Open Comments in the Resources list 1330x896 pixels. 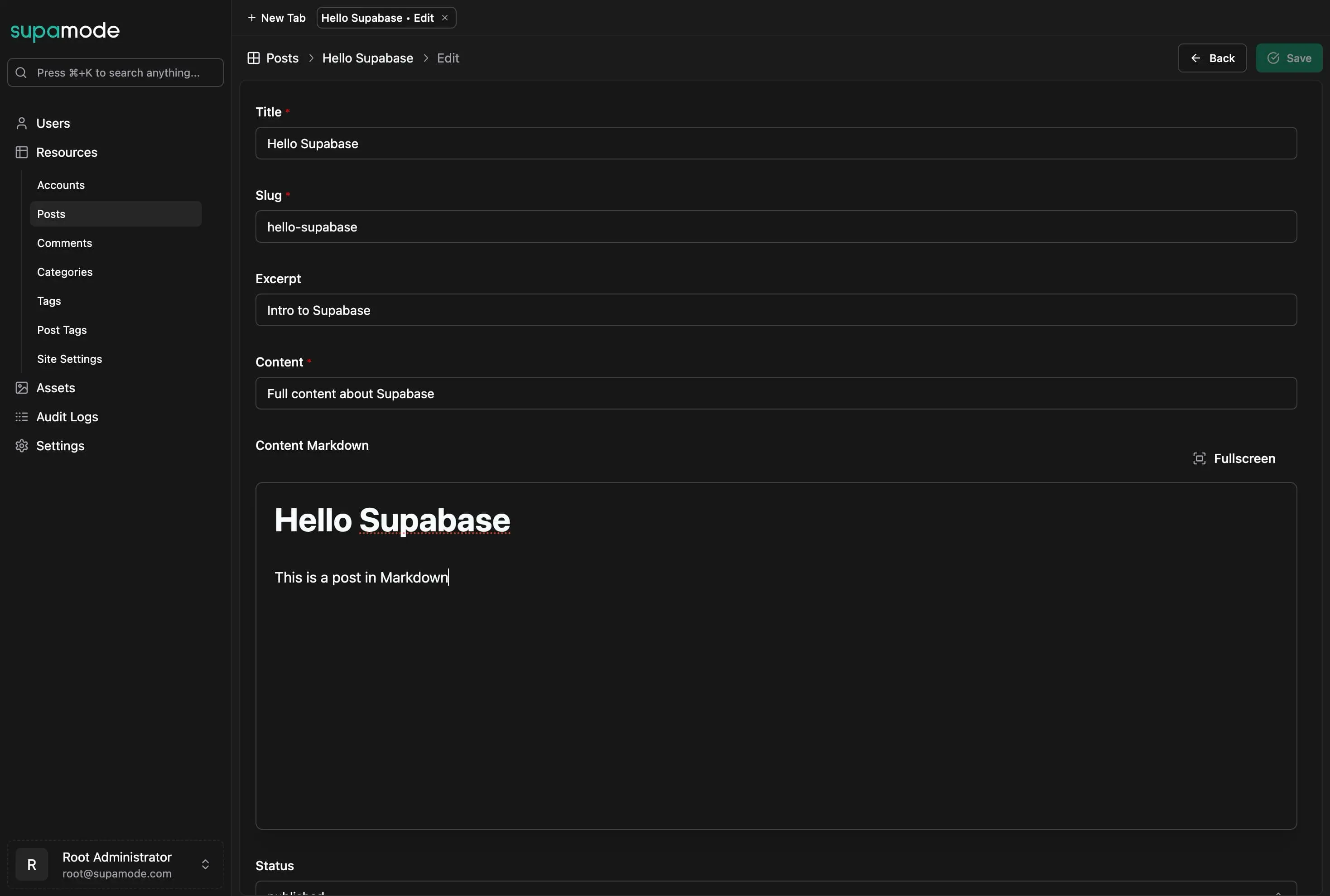point(65,243)
